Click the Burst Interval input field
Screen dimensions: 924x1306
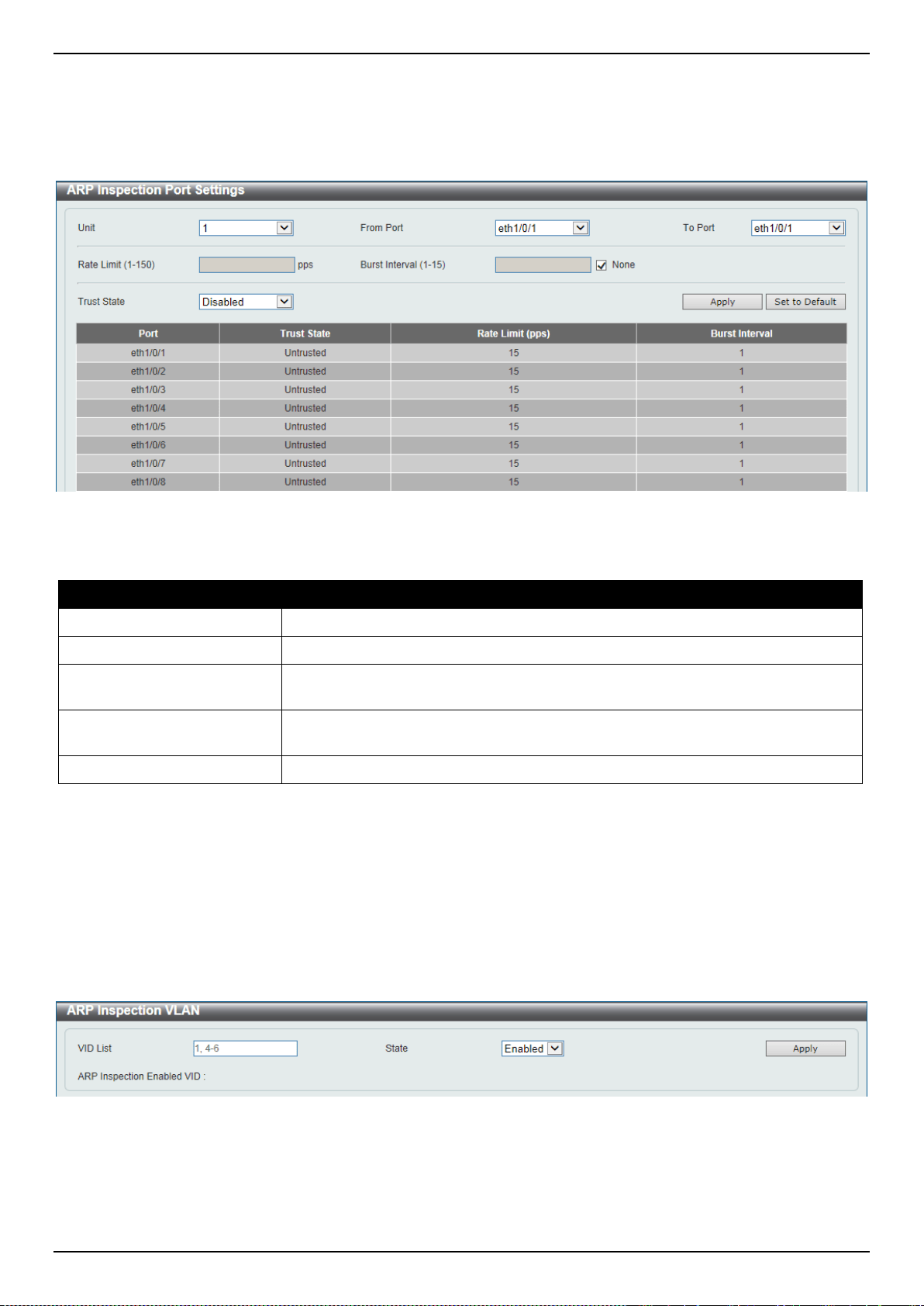(x=543, y=265)
